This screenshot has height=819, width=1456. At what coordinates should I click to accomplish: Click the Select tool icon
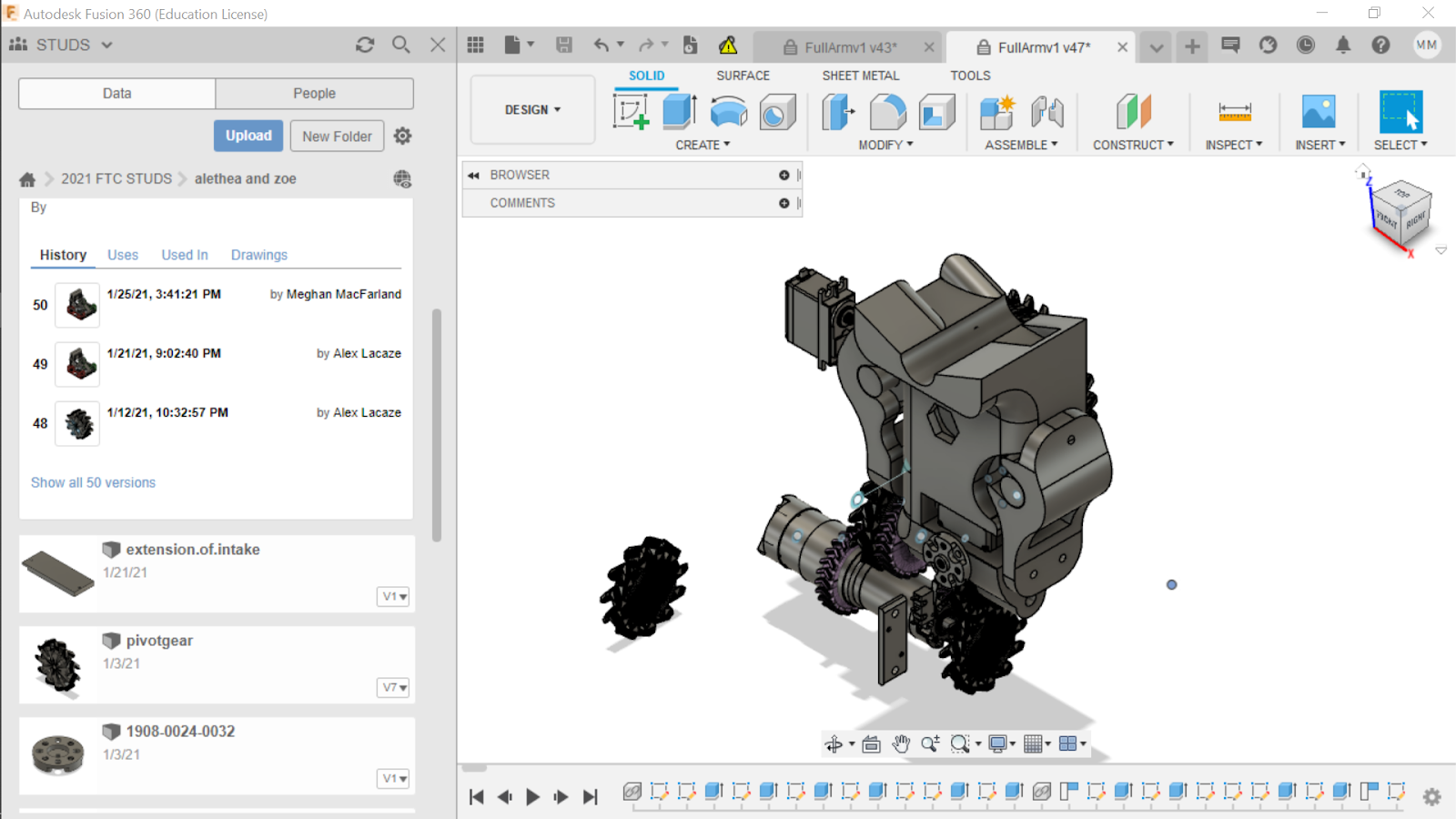pos(1400,112)
